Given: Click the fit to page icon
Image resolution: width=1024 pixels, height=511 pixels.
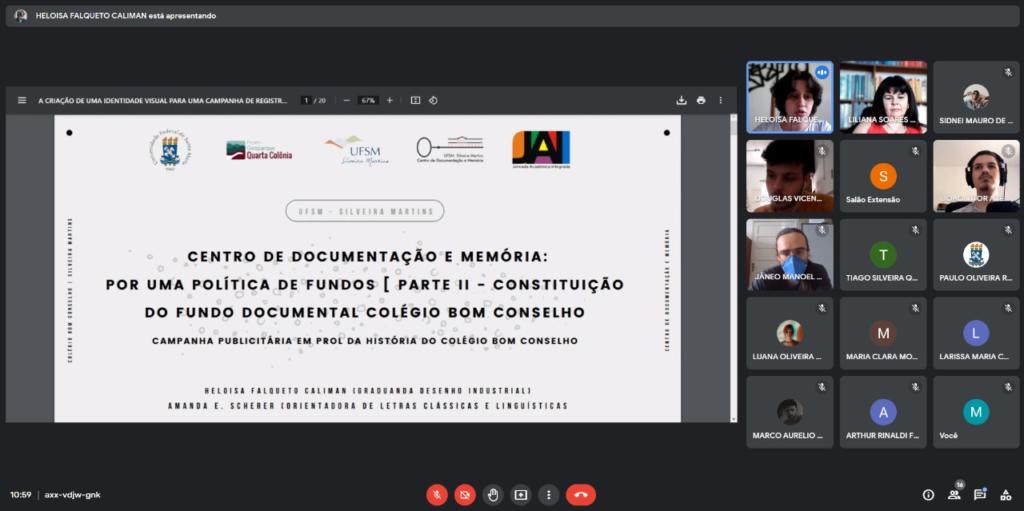Looking at the screenshot, I should [415, 100].
